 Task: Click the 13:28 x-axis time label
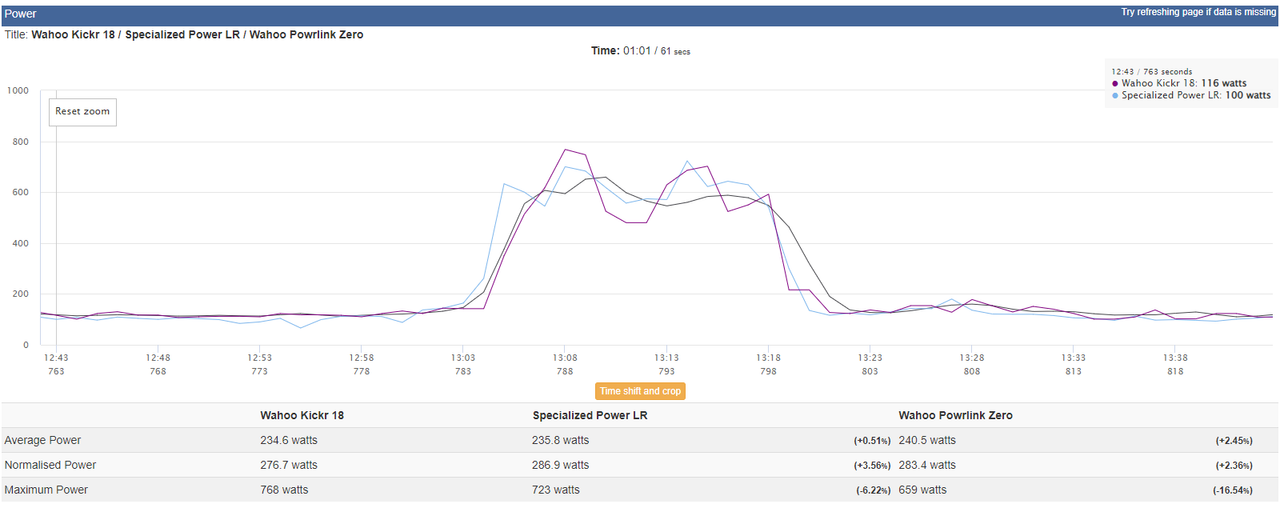pyautogui.click(x=972, y=358)
